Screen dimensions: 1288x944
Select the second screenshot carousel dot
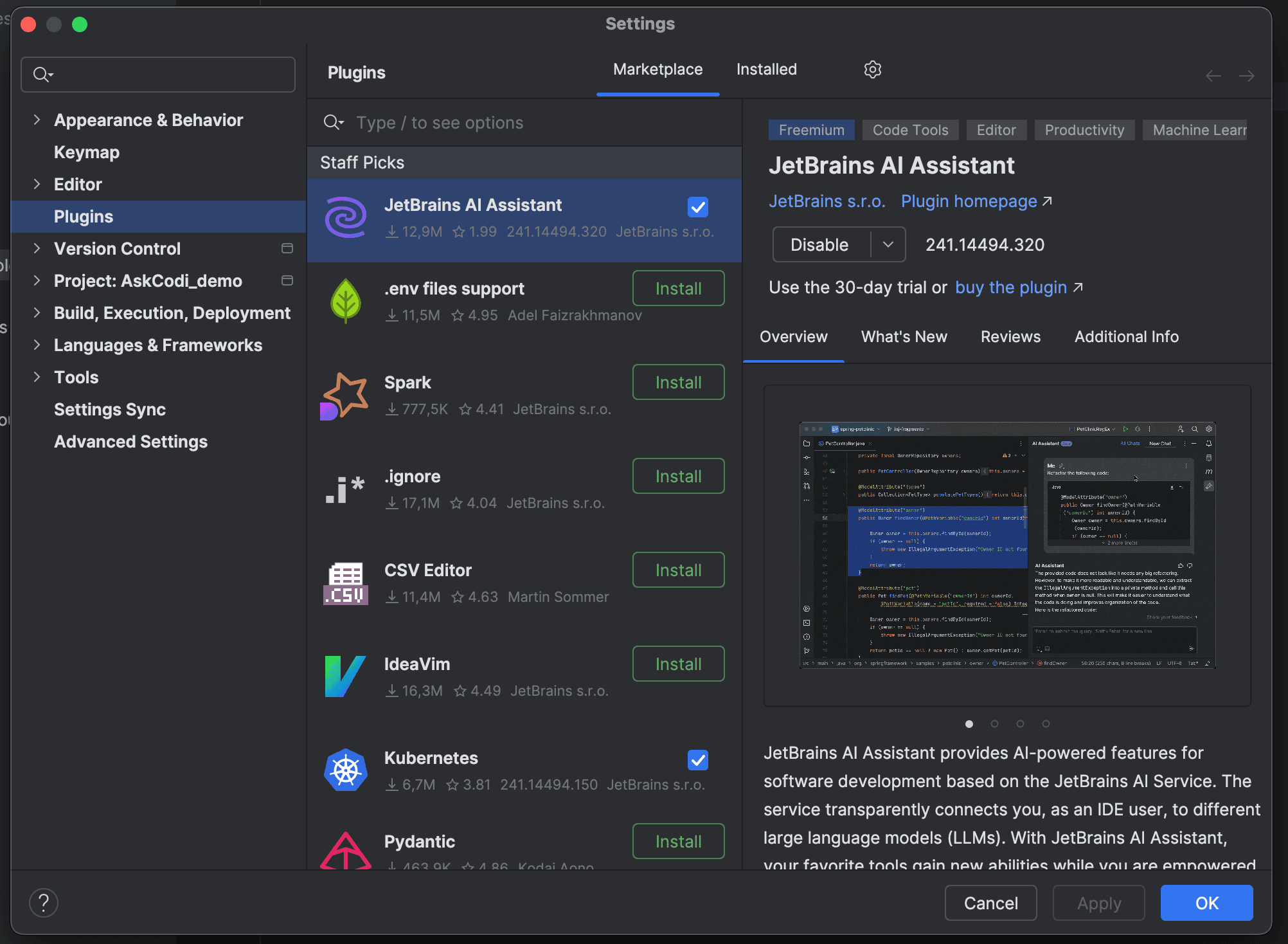[x=994, y=724]
